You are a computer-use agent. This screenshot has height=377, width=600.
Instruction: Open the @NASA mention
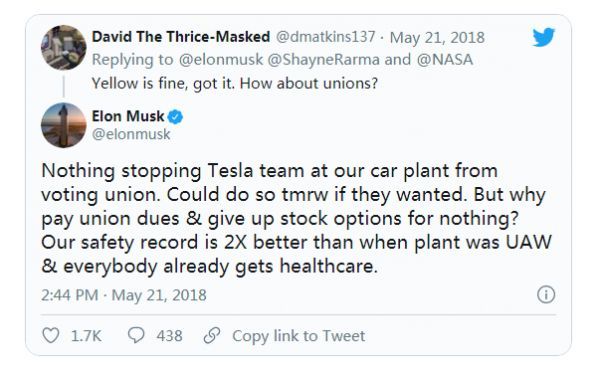click(445, 60)
